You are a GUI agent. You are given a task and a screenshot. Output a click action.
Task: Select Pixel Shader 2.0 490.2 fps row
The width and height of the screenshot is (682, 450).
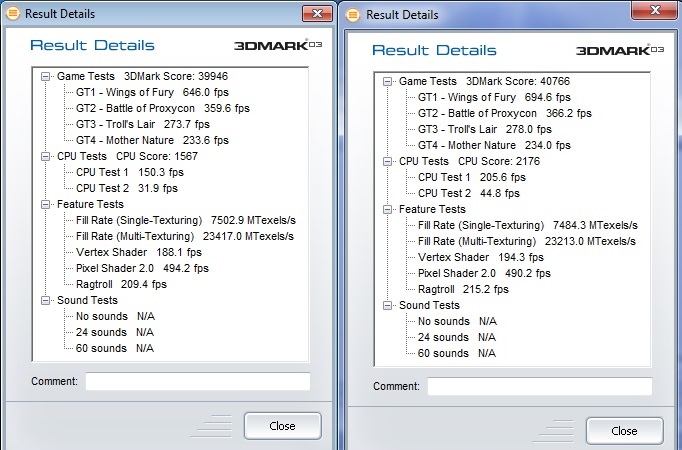coord(484,273)
